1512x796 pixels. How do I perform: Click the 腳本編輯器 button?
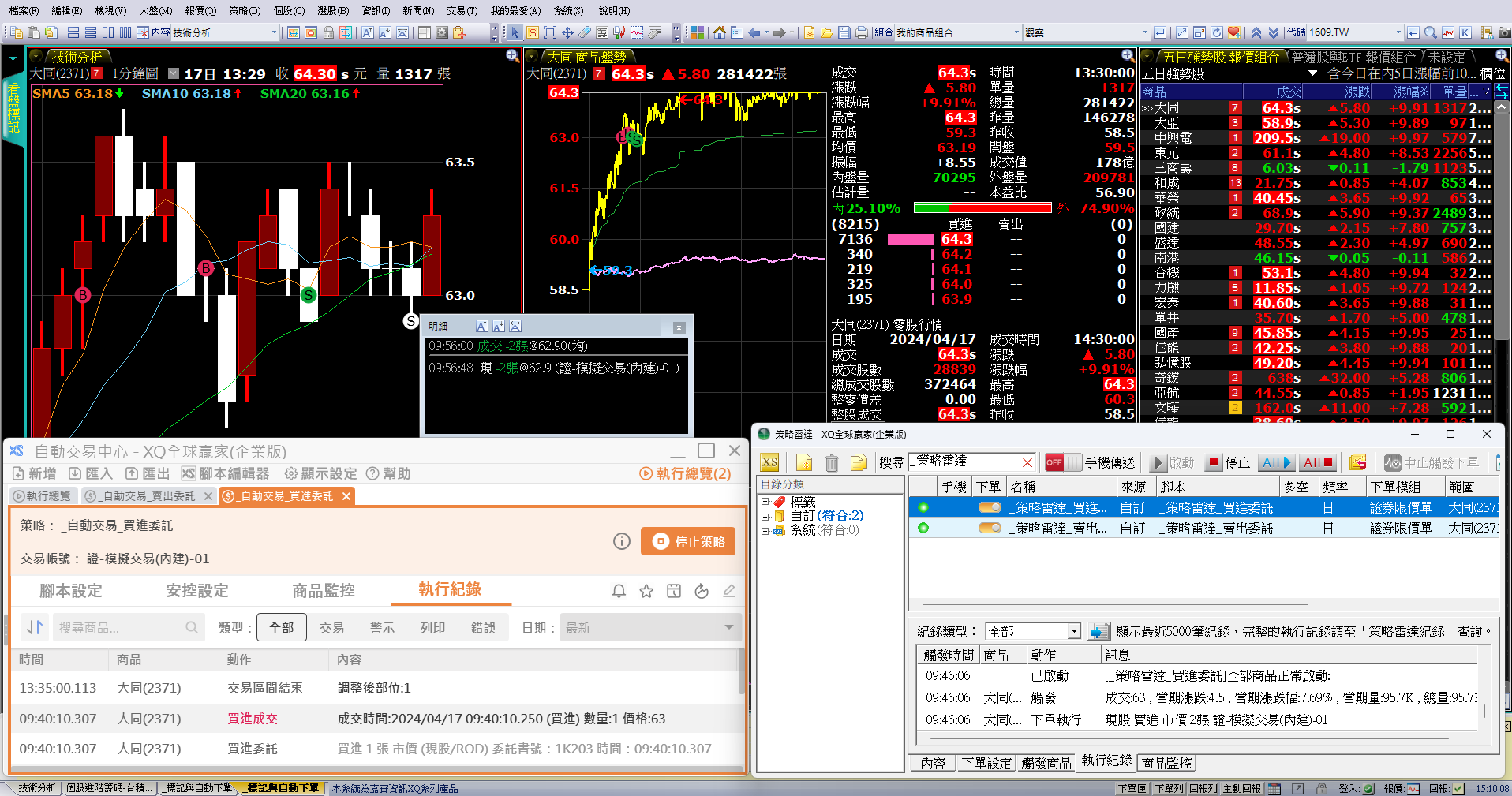click(226, 473)
